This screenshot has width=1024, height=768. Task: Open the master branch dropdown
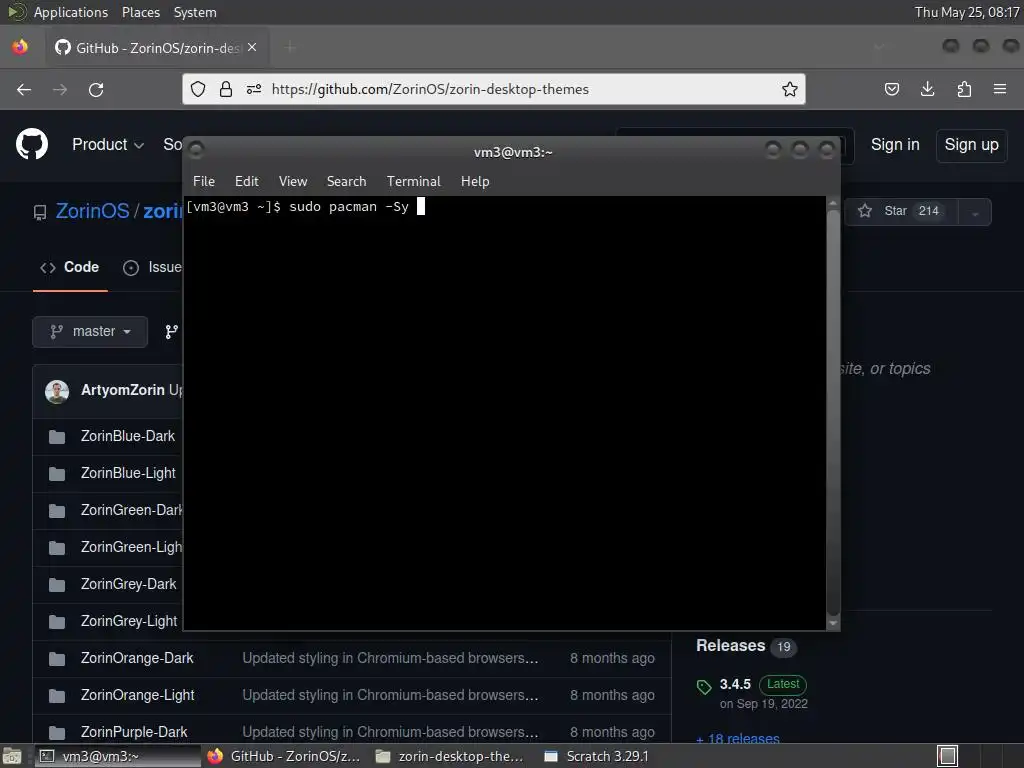90,332
